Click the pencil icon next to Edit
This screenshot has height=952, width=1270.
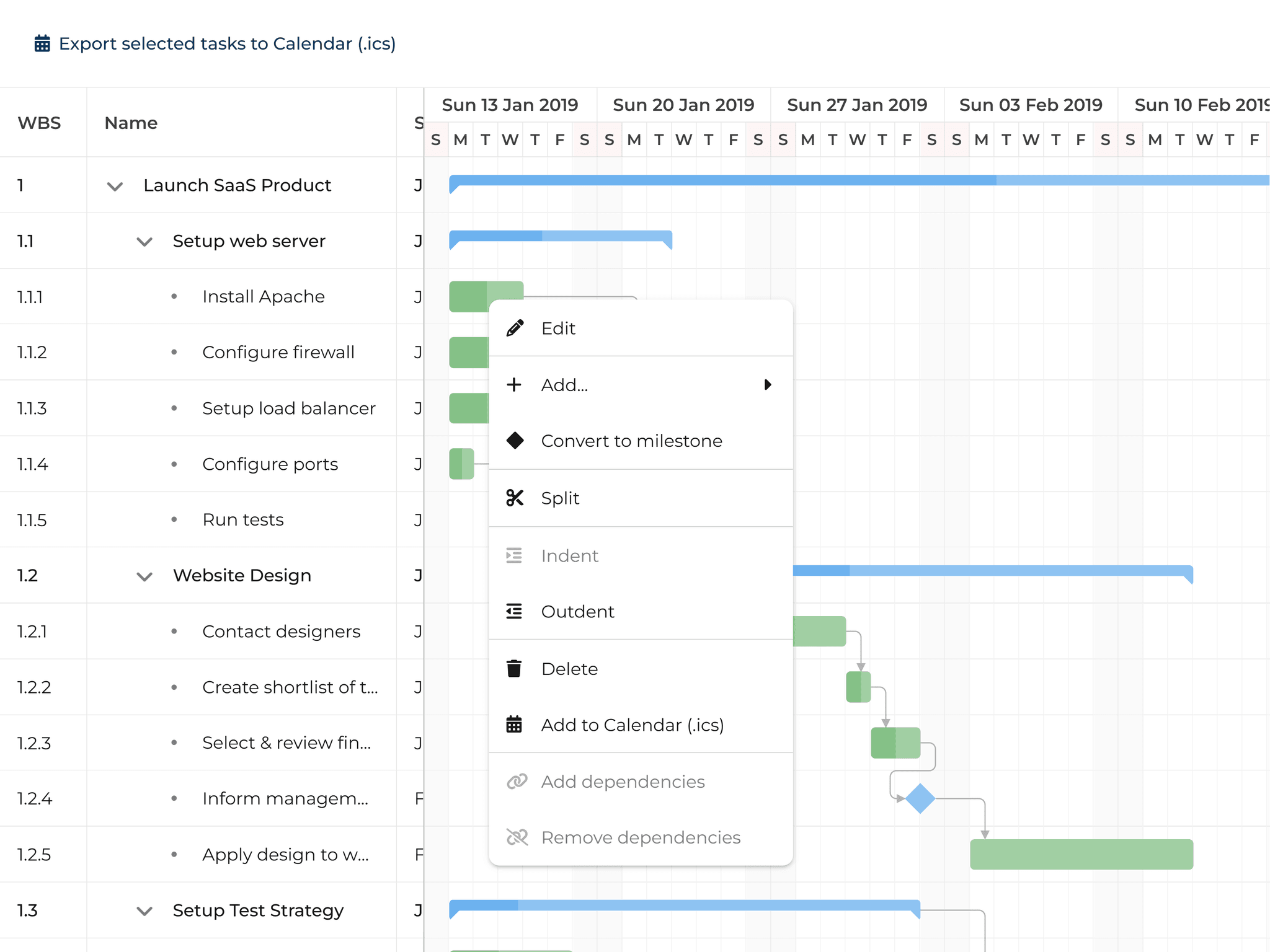point(515,328)
